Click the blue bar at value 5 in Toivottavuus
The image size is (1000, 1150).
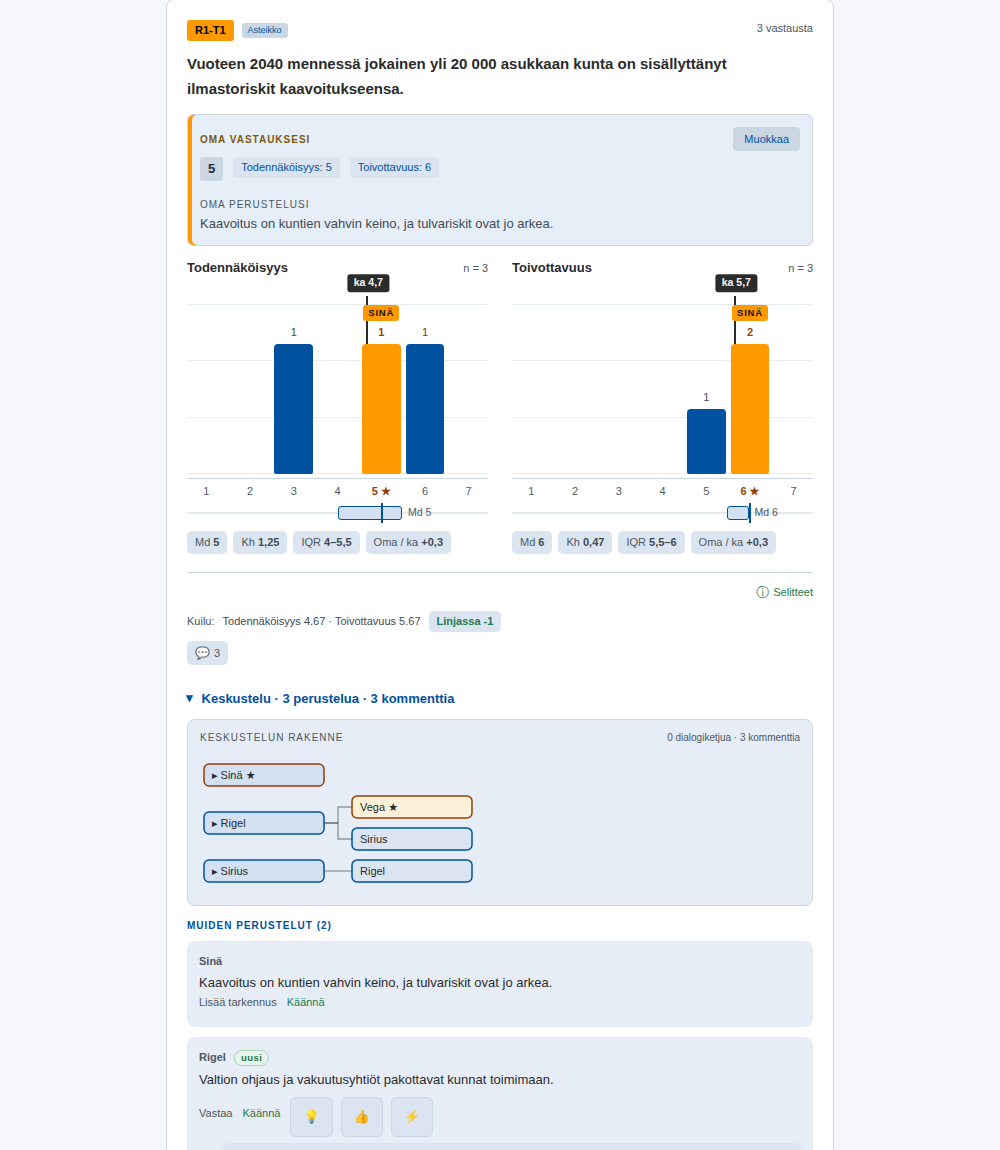[x=707, y=442]
